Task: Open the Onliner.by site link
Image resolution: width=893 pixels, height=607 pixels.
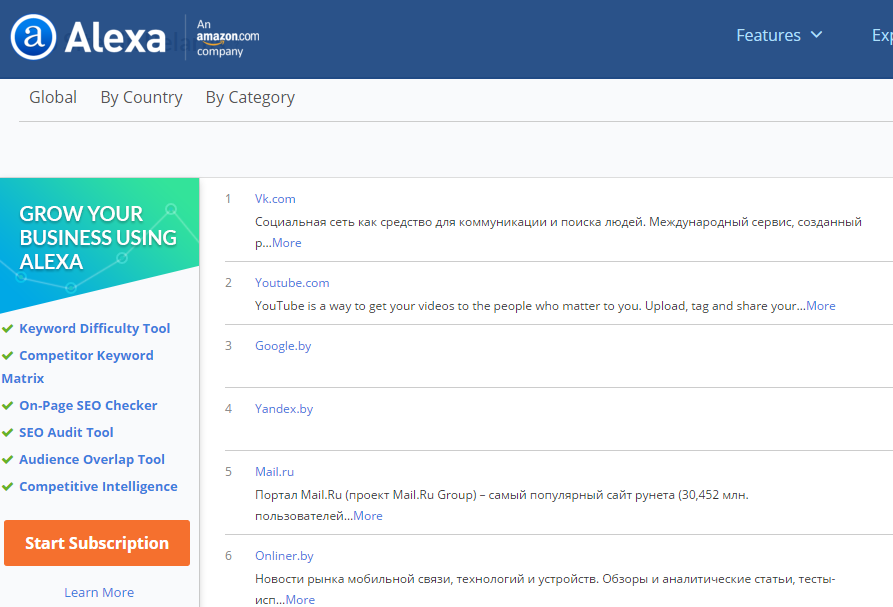Action: pos(284,556)
